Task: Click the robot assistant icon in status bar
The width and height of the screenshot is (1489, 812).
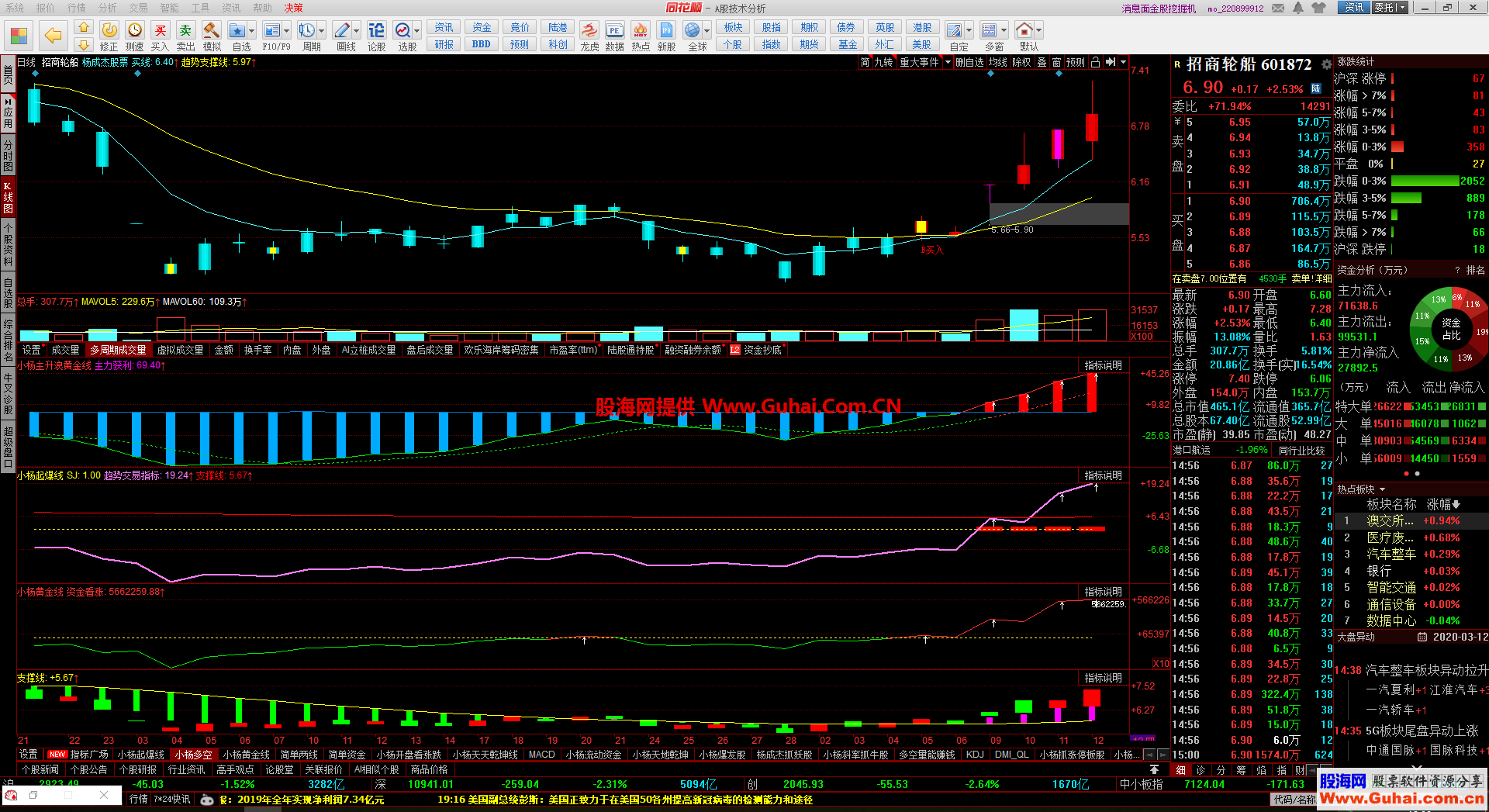Action: pos(207,800)
